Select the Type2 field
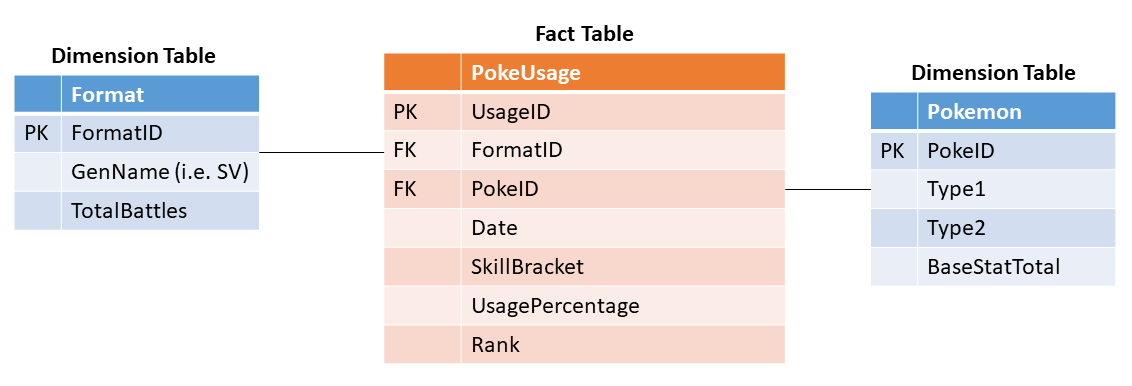Viewport: 1132px width, 386px height. click(993, 228)
